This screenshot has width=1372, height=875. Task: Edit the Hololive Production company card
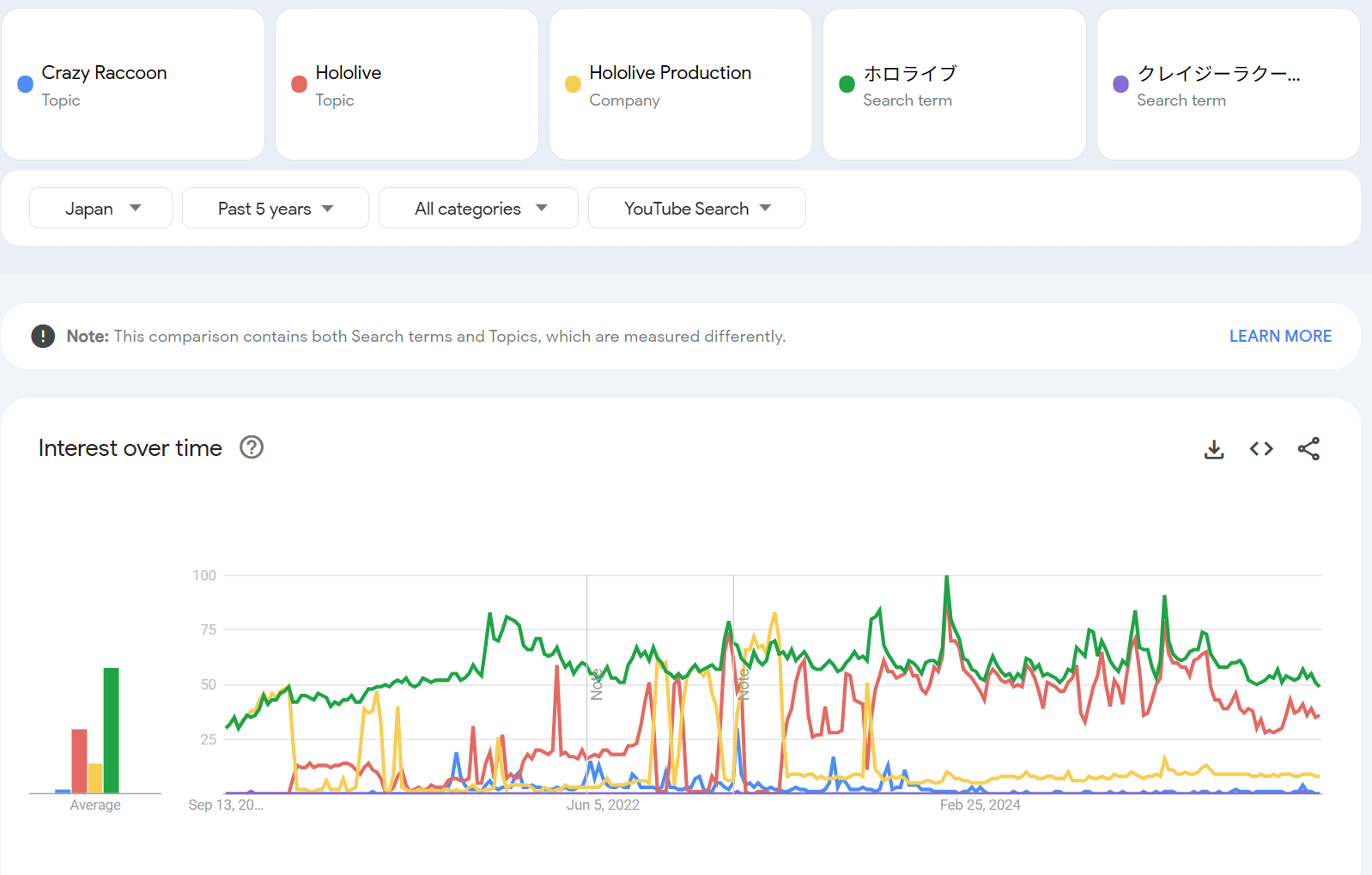click(681, 84)
